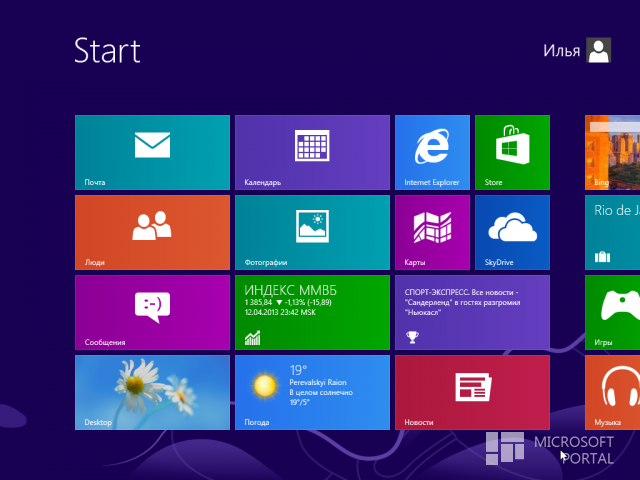
Task: Launch Internet Explorer tile
Action: point(432,152)
